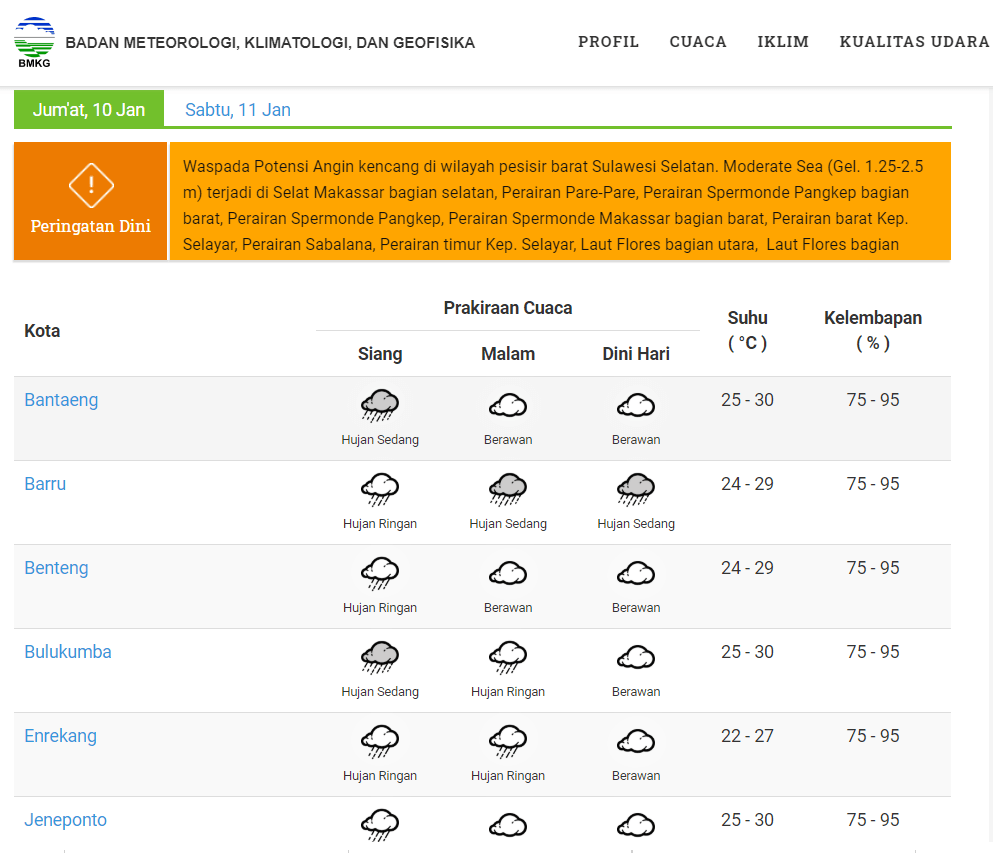Screen dimensions: 993x853
Task: Click Benteng Dini Hari Berawan icon
Action: pyautogui.click(x=636, y=573)
